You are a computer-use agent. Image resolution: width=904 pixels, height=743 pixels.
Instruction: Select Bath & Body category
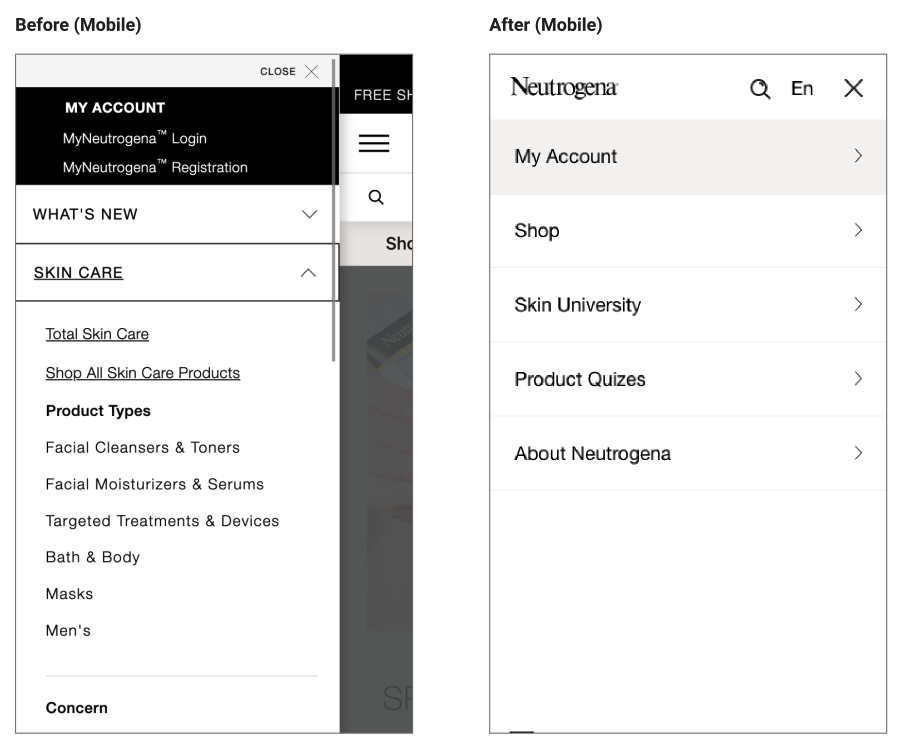tap(93, 557)
